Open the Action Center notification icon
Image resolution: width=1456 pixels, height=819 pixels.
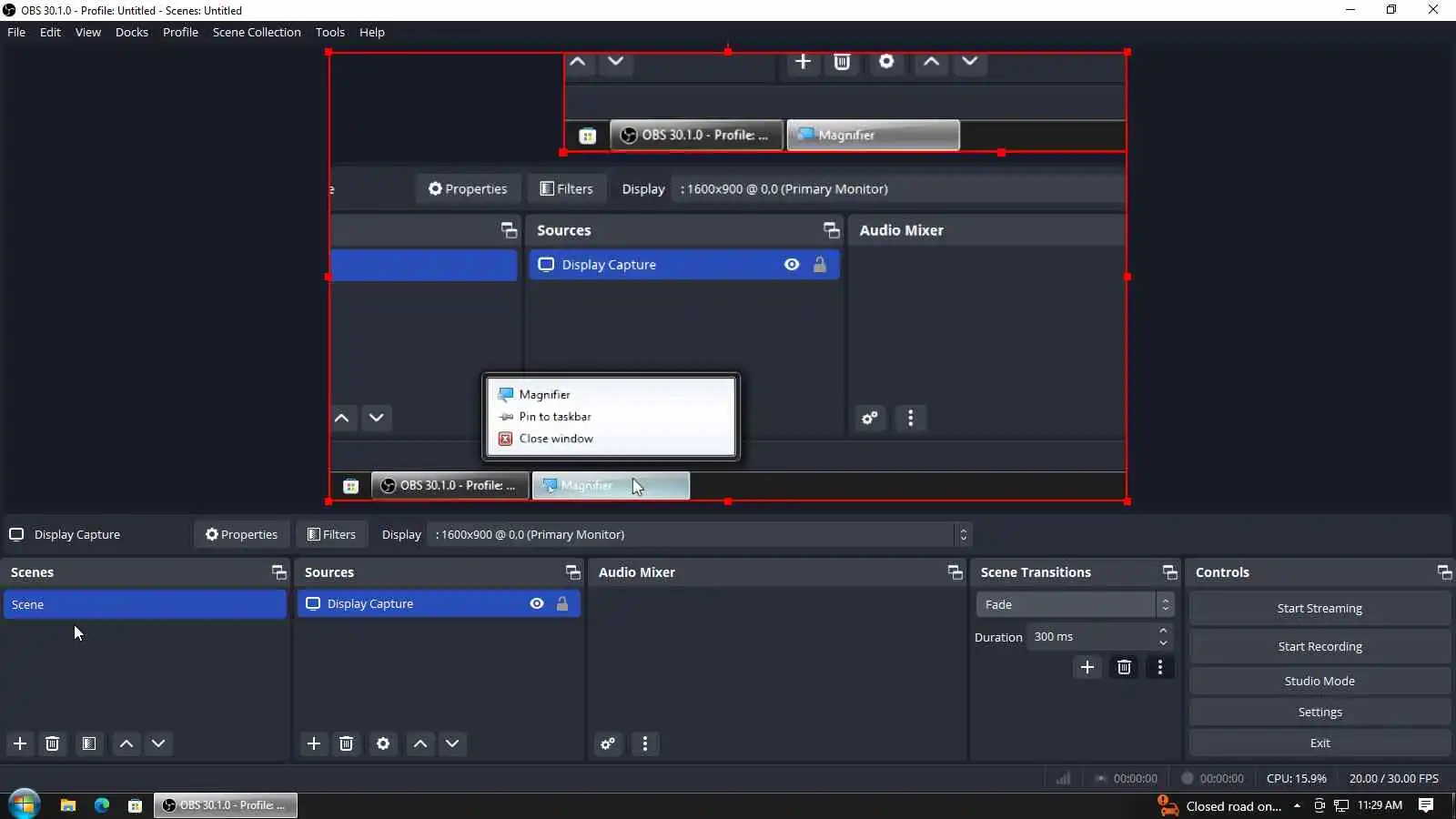[1426, 805]
